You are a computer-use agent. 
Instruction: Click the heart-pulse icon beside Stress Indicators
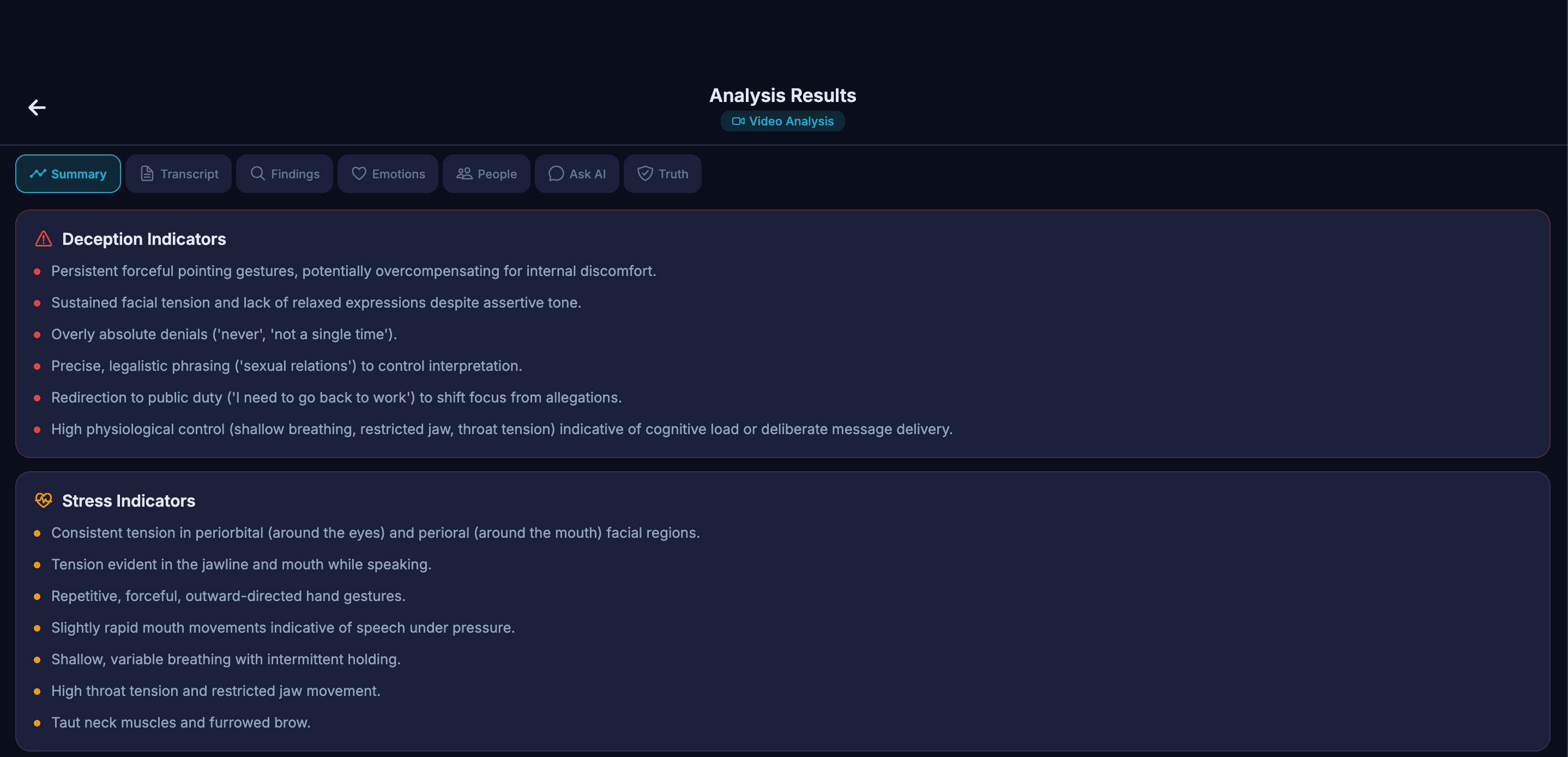click(x=43, y=500)
